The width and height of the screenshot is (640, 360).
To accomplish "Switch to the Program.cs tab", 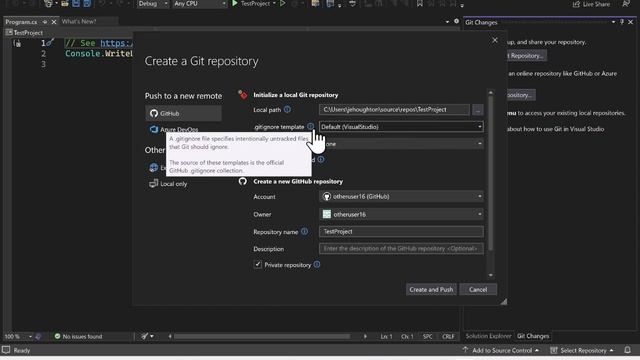I will click(x=21, y=22).
